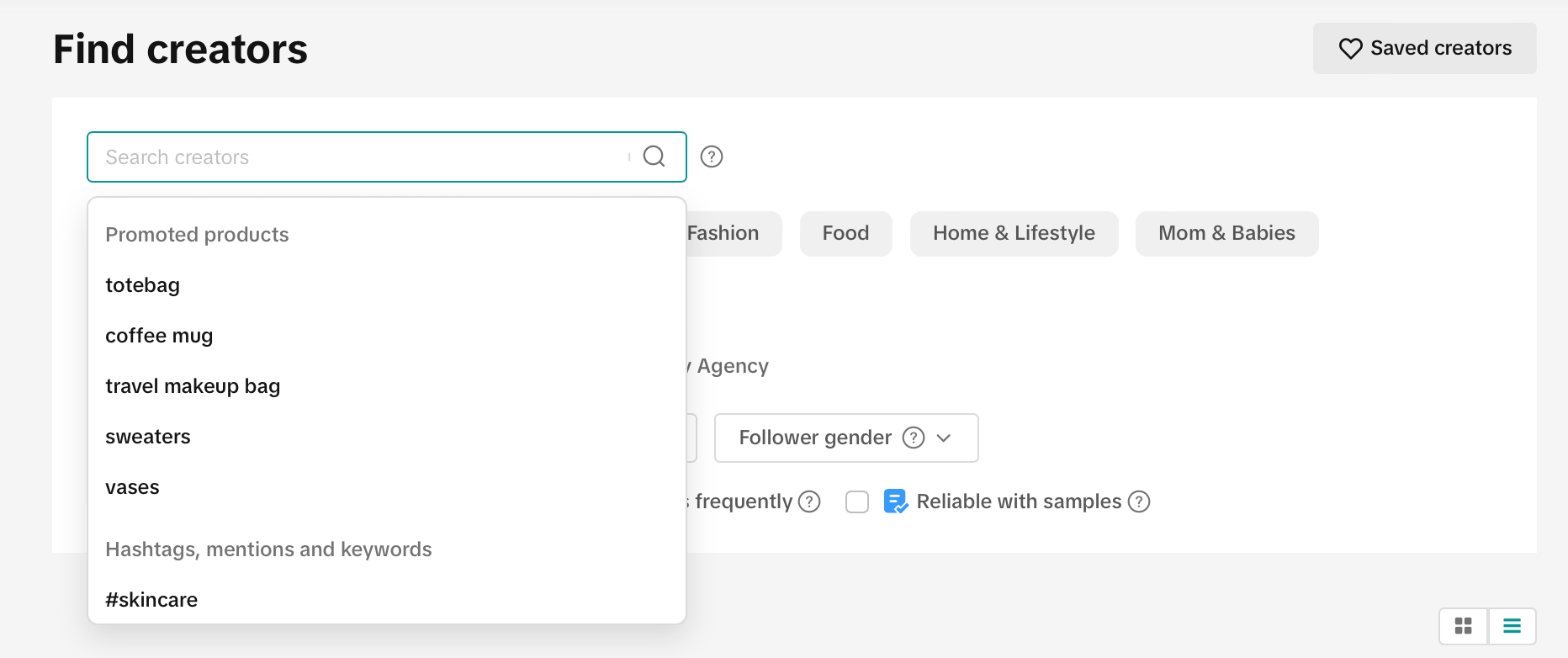Select the #skincare hashtag suggestion
Image resolution: width=1568 pixels, height=658 pixels.
(151, 600)
